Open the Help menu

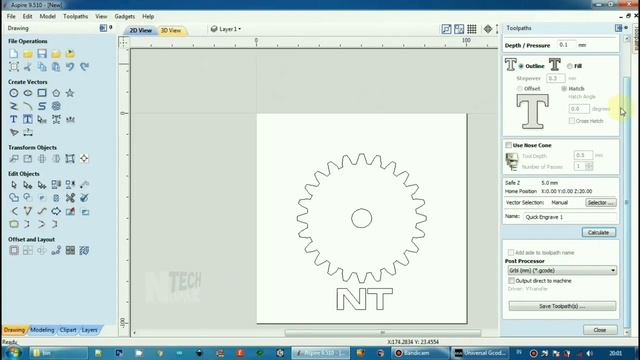pos(148,16)
